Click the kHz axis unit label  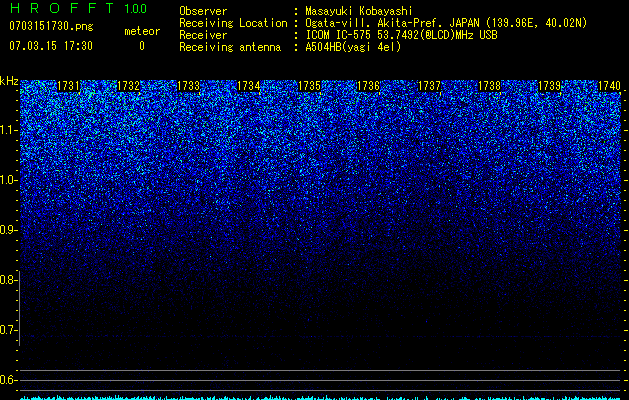(x=9, y=81)
